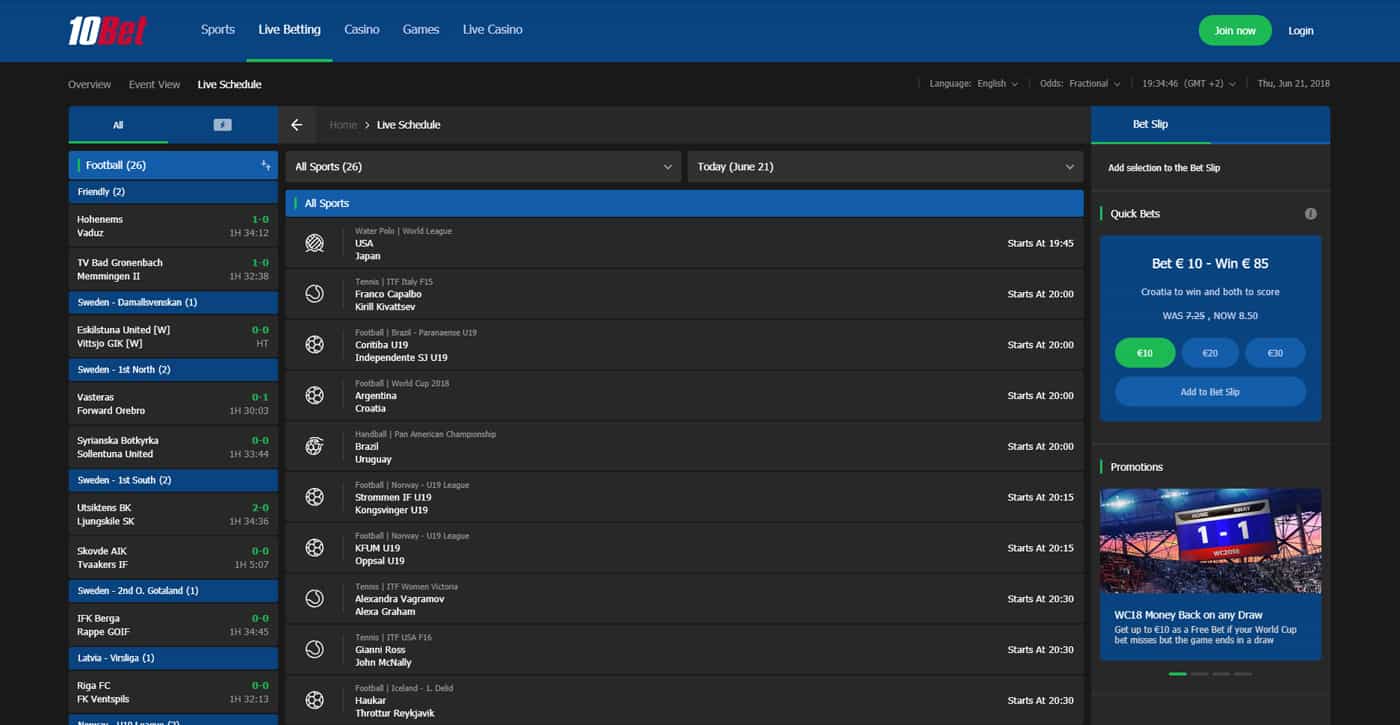The width and height of the screenshot is (1400, 725).
Task: Collapse the Latvia - Virsliga (1) section
Action: coord(173,658)
